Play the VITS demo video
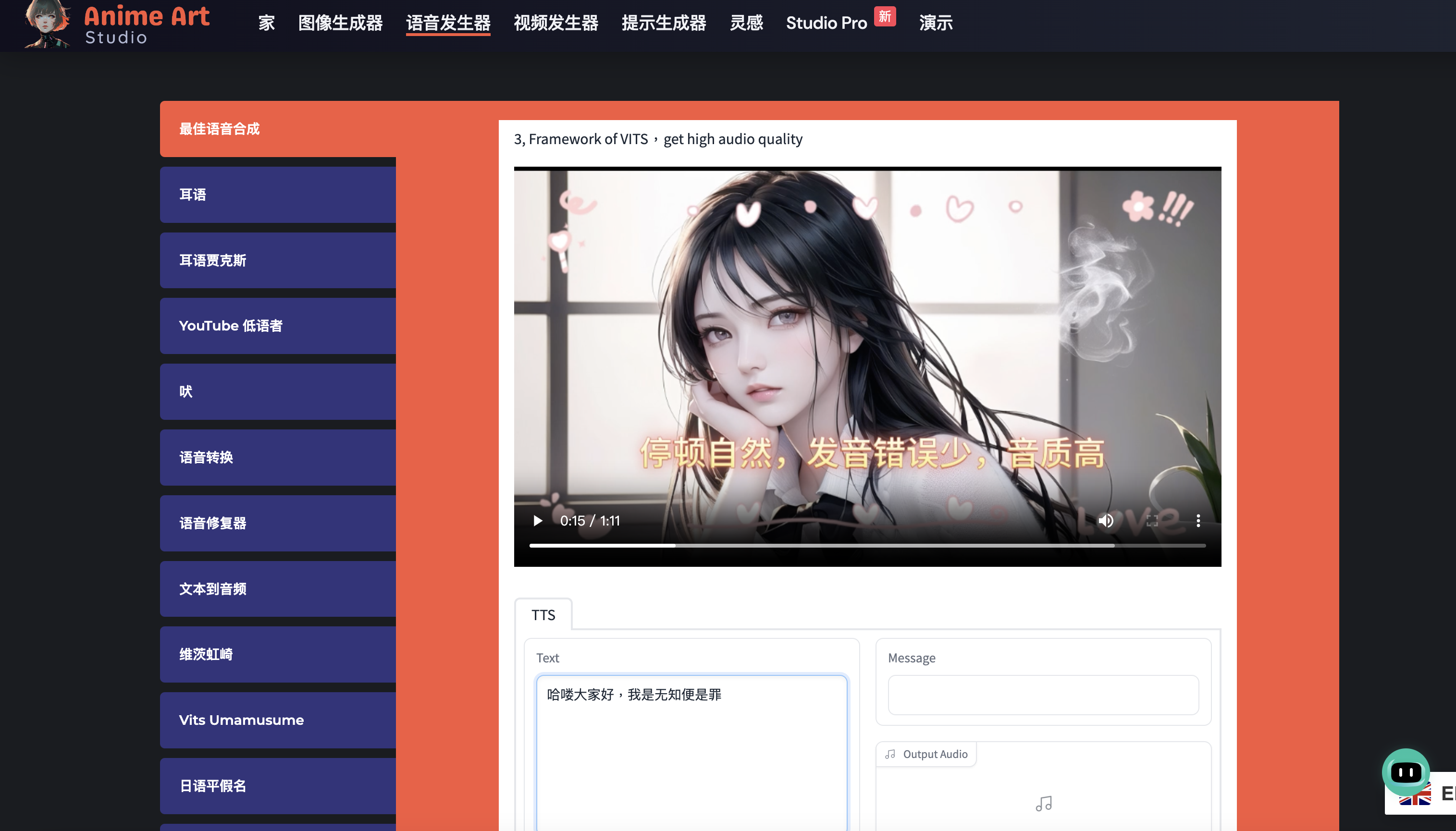This screenshot has width=1456, height=831. point(537,521)
